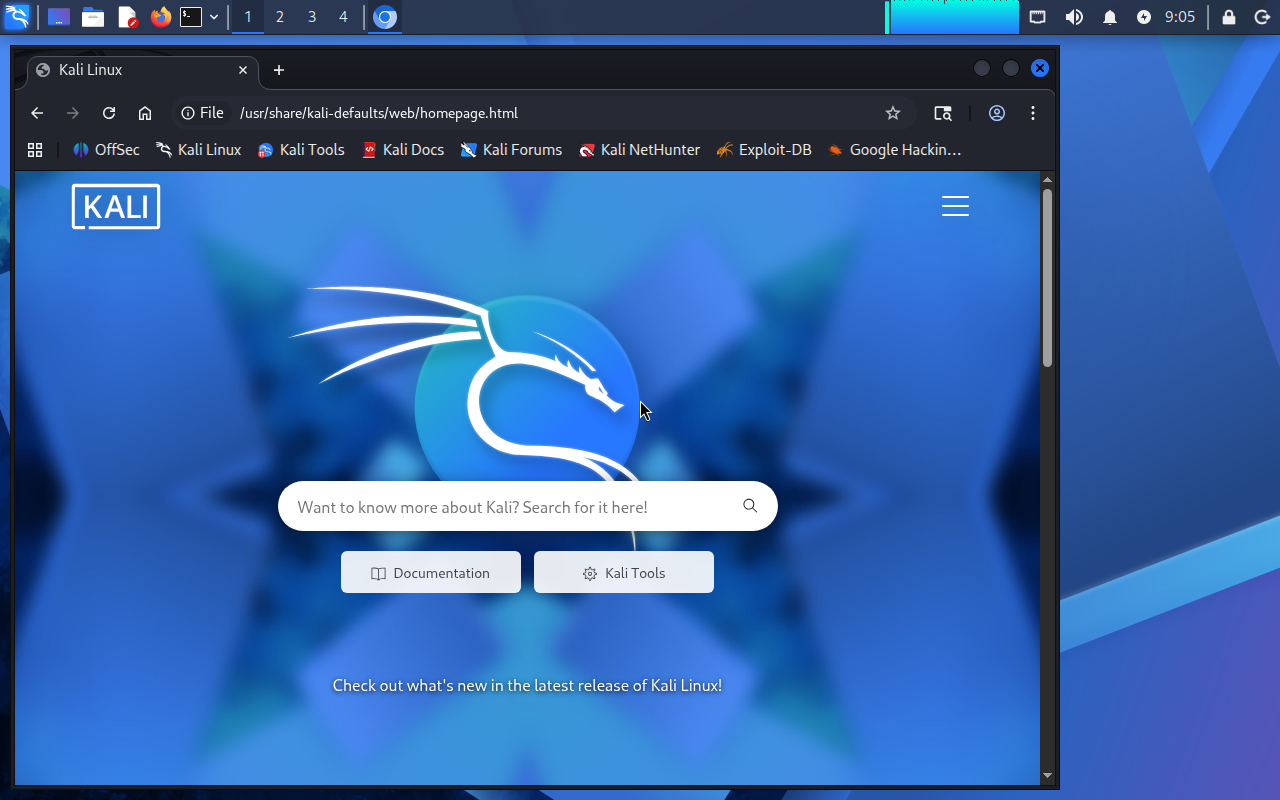Screen dimensions: 1280x800
Task: Click the Kali search input field
Action: (x=510, y=507)
